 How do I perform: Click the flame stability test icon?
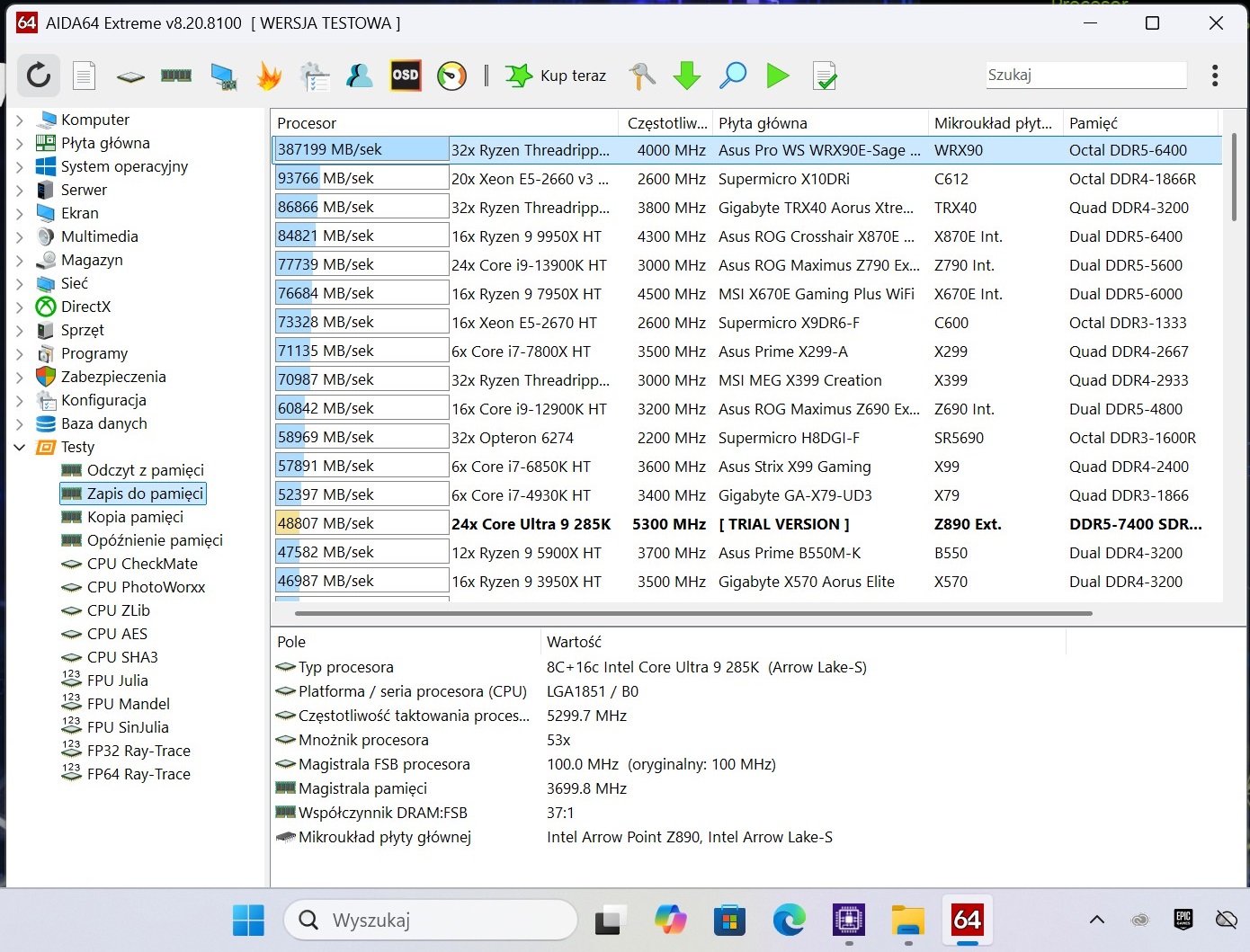pos(269,76)
